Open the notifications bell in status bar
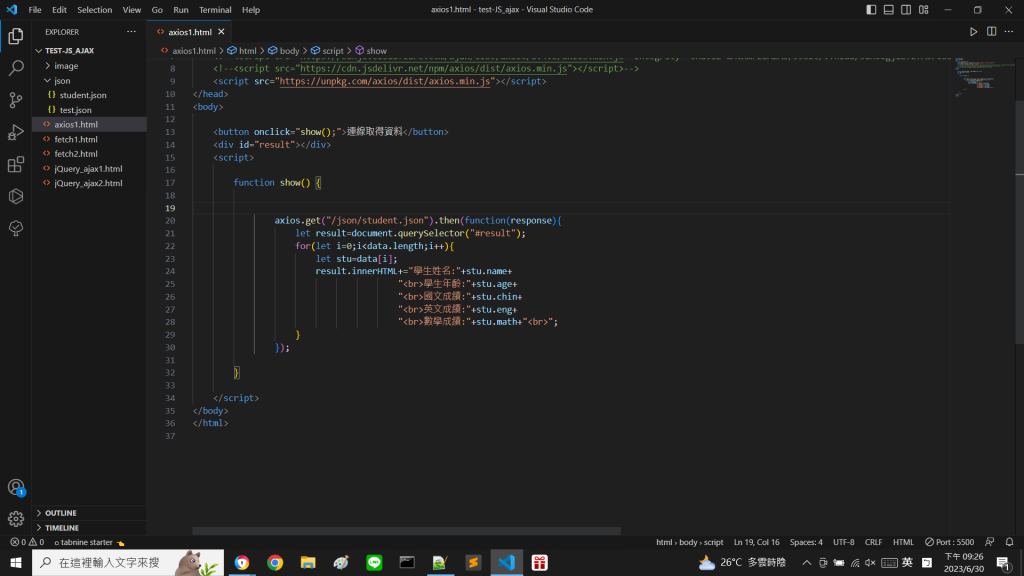 pos(1009,542)
